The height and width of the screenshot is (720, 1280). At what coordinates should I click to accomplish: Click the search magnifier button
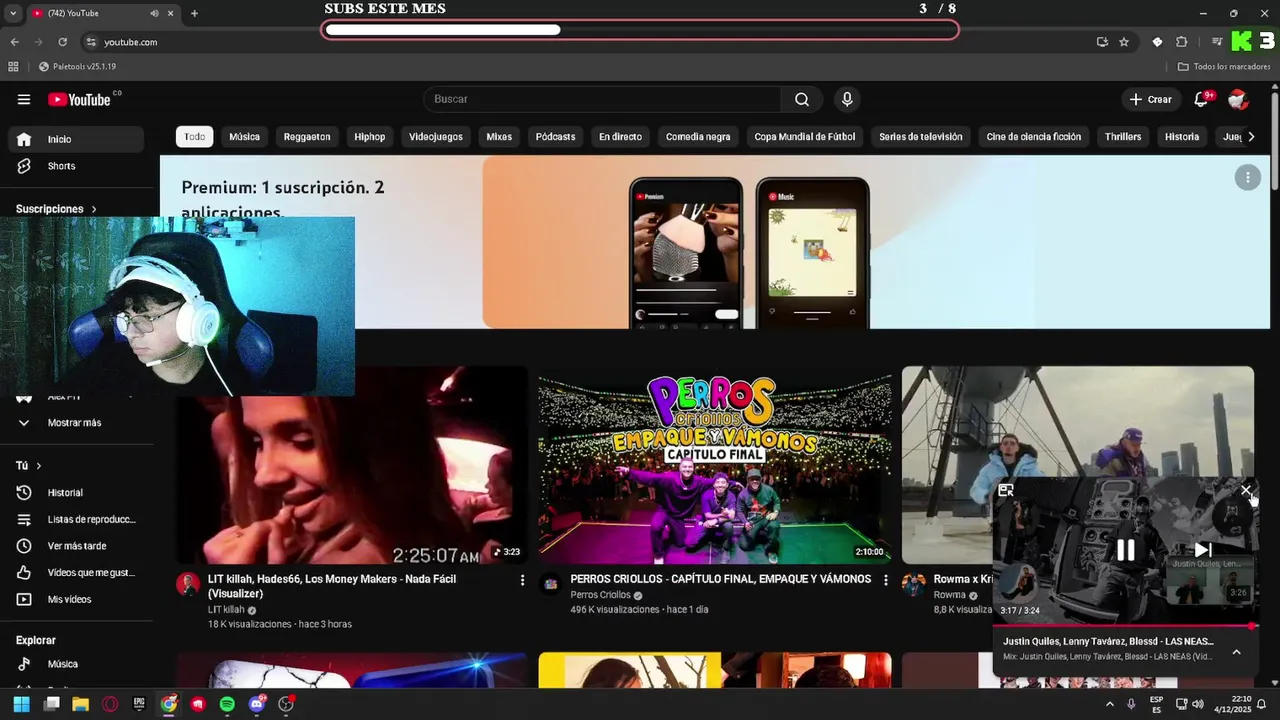tap(802, 99)
